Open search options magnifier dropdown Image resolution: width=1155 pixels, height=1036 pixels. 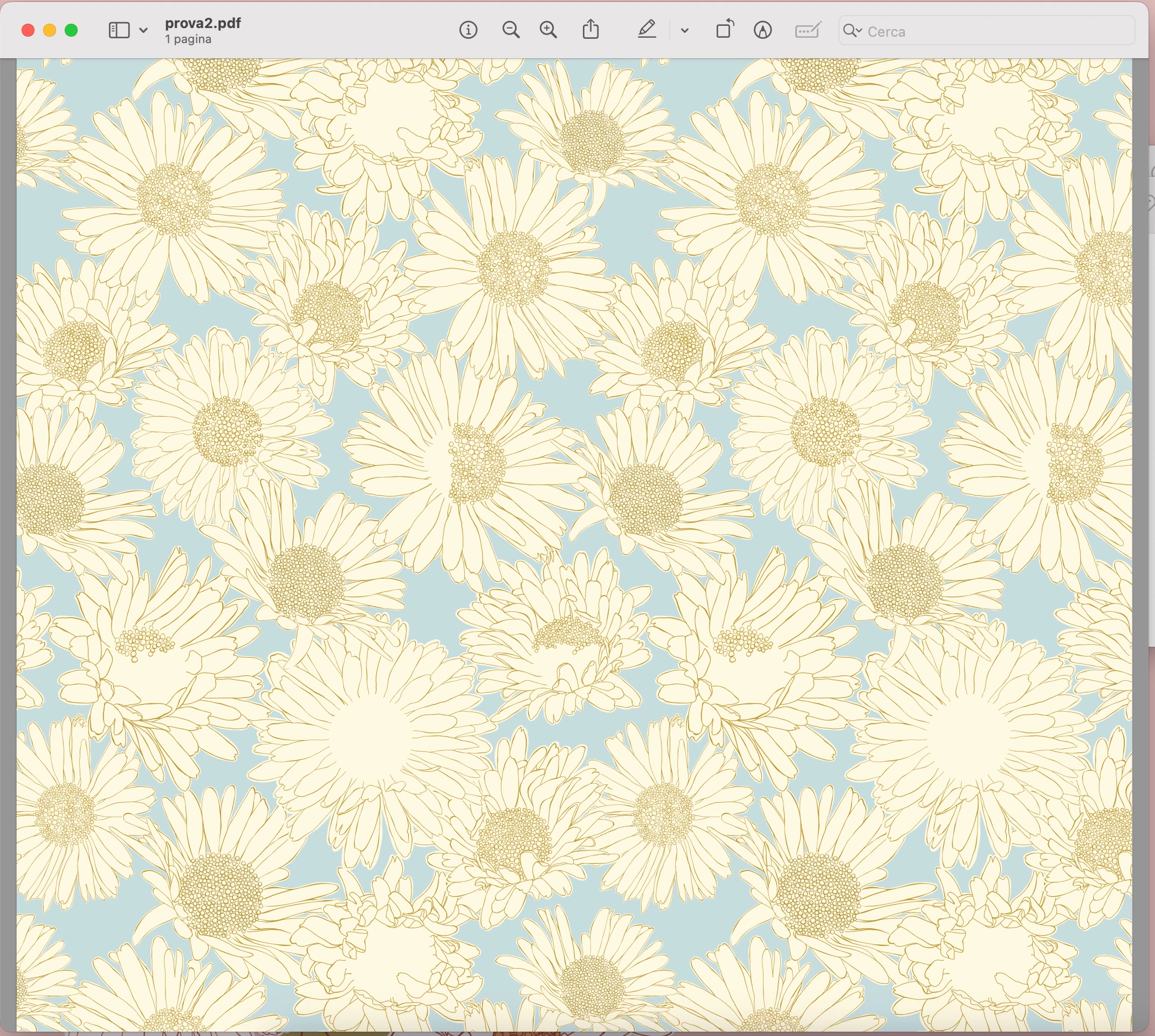(x=852, y=31)
